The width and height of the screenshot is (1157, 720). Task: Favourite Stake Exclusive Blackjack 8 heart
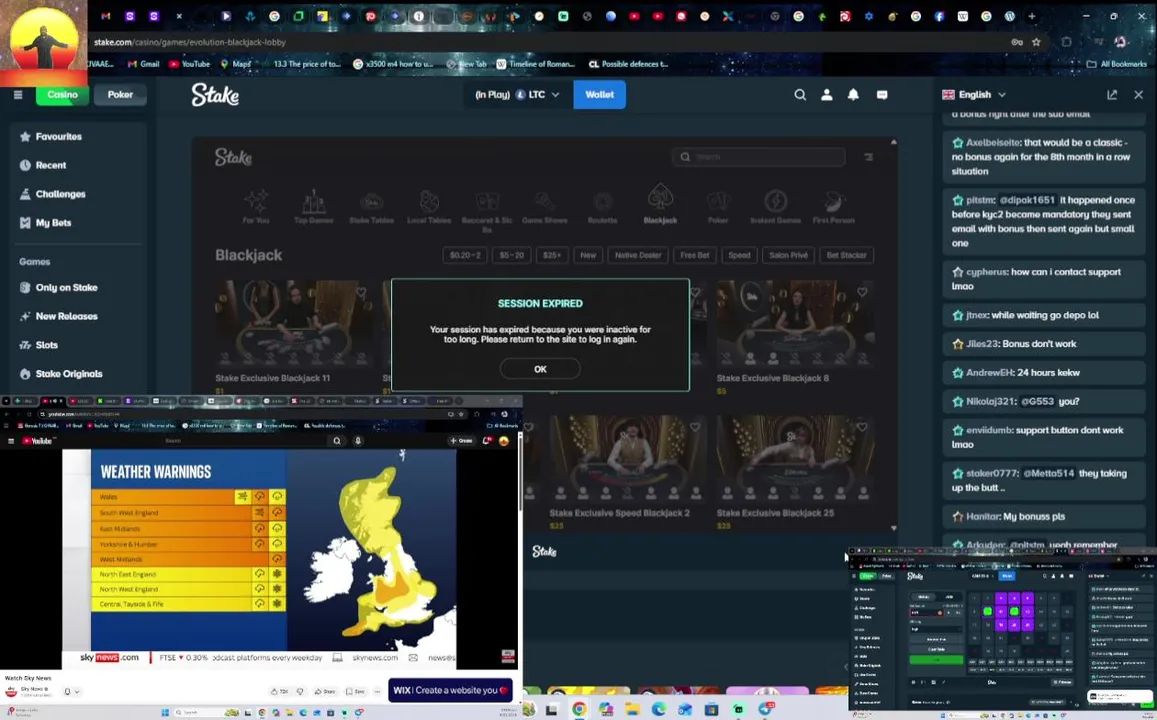862,292
